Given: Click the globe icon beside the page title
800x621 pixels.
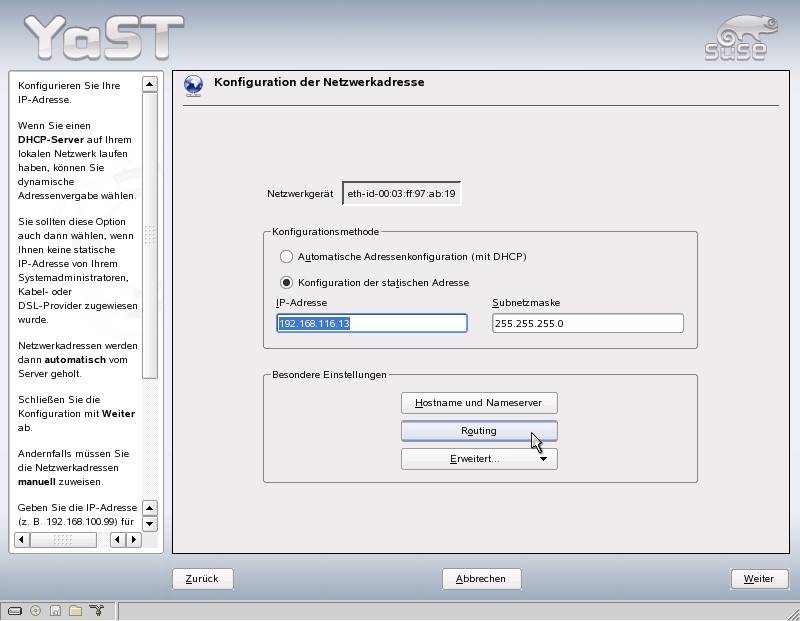Looking at the screenshot, I should click(193, 85).
